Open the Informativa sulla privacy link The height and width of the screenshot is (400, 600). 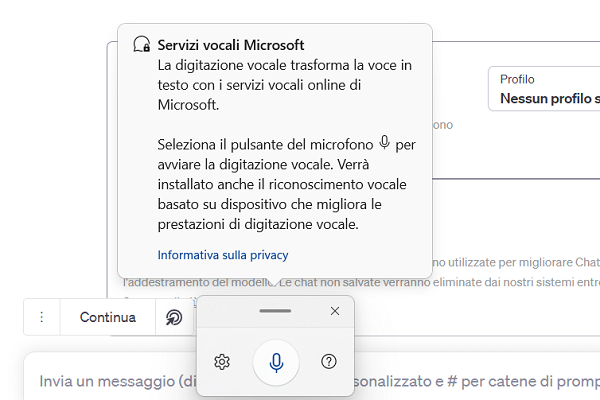pos(223,255)
